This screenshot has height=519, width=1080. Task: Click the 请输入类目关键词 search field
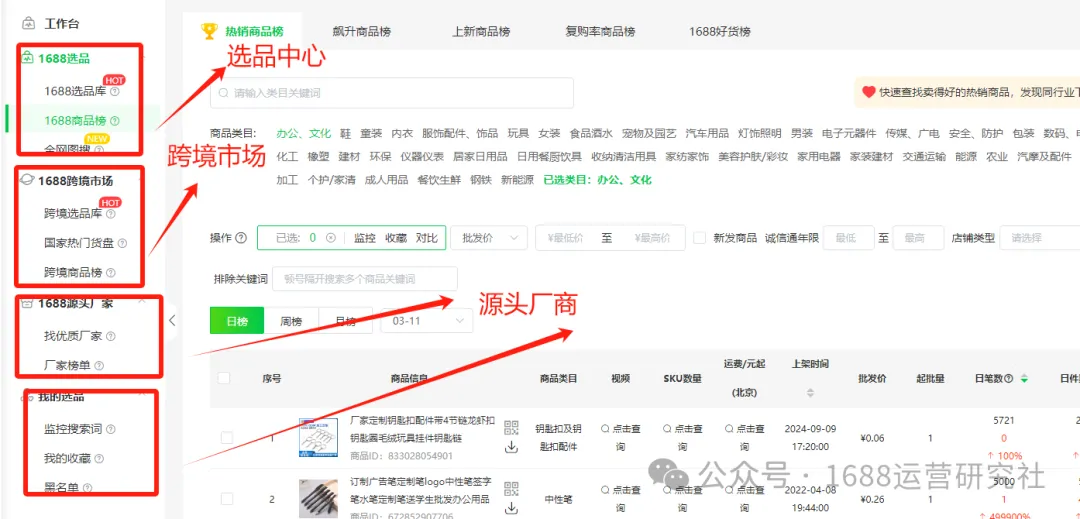tap(392, 93)
